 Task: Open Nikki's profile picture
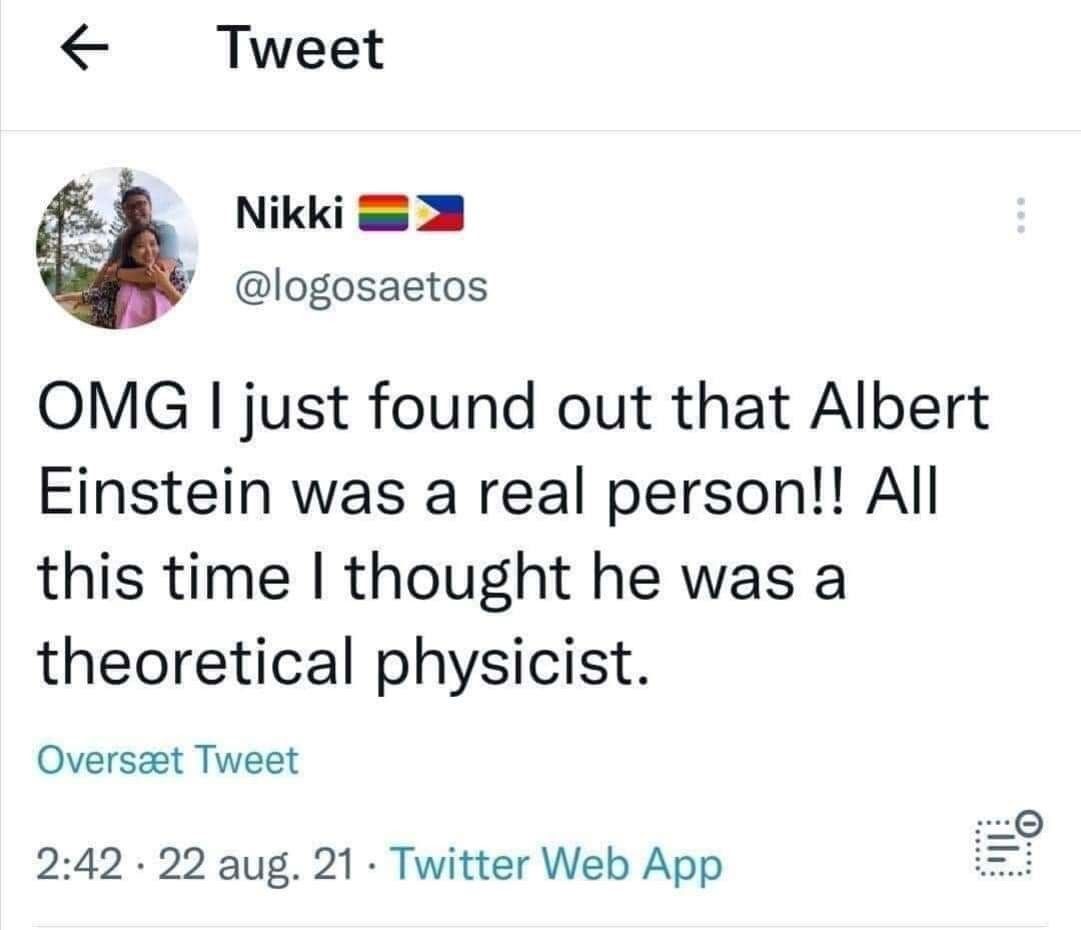click(116, 248)
